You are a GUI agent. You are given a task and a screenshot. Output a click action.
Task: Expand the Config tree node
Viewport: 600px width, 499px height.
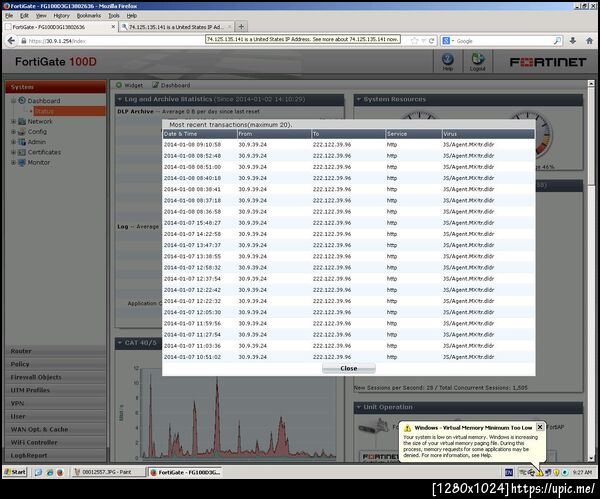pos(13,132)
